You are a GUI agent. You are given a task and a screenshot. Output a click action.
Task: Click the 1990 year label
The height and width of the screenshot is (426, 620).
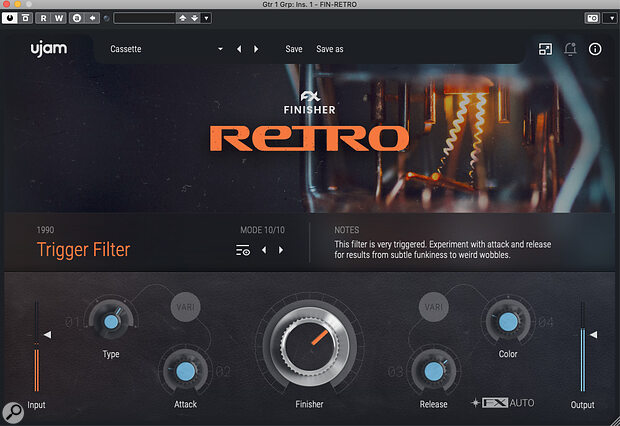(x=45, y=230)
